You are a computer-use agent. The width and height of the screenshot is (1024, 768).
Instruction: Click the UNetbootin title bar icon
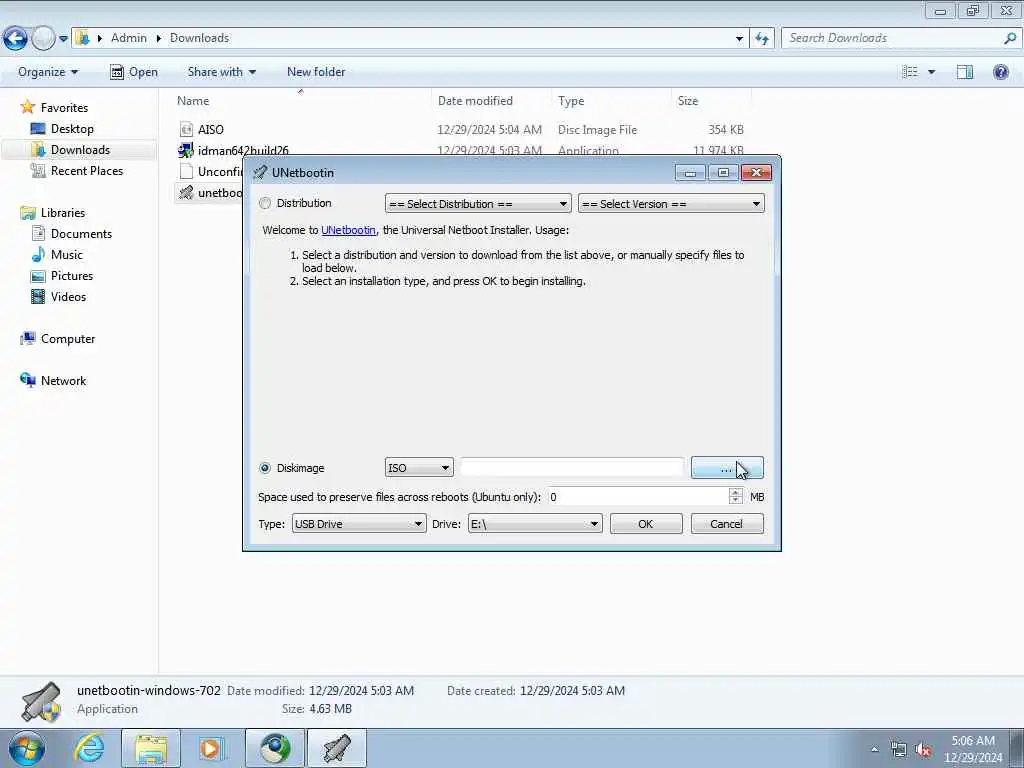pyautogui.click(x=260, y=172)
